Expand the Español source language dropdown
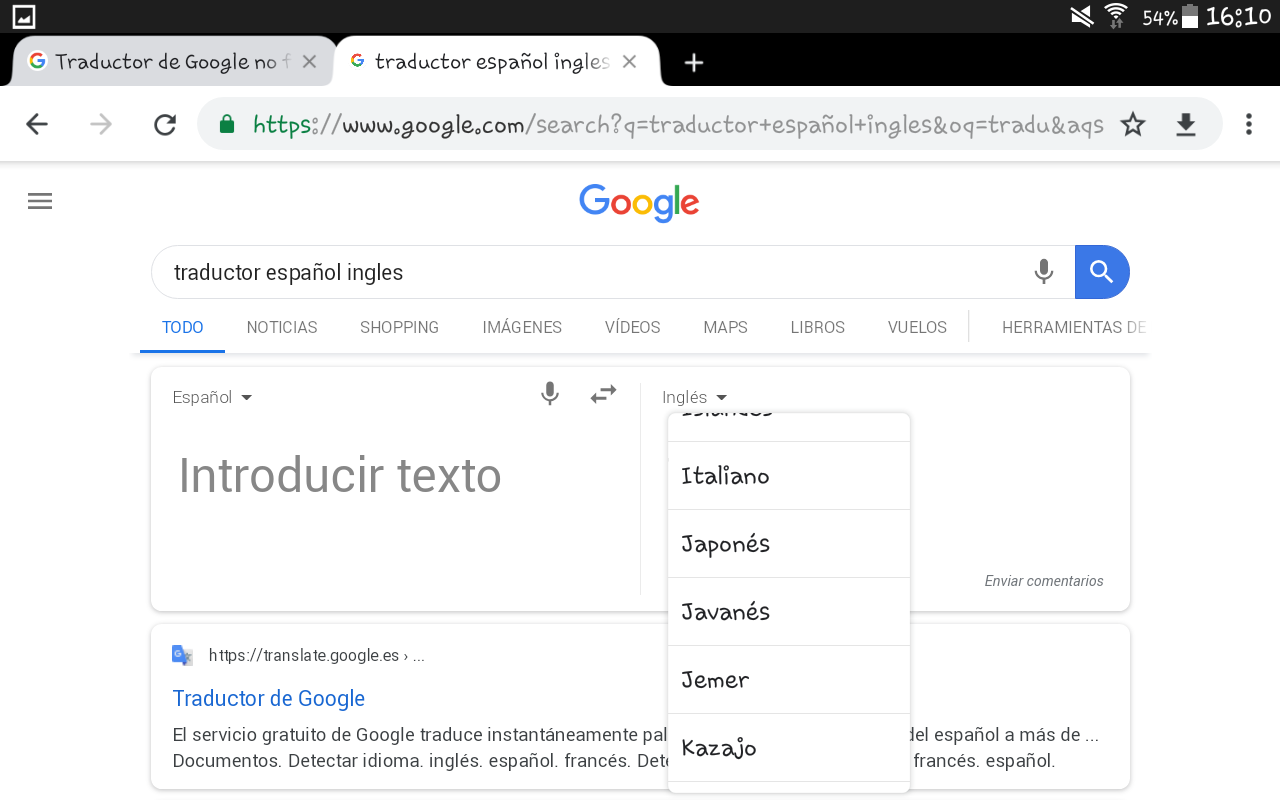Screen dimensions: 1280x800 coord(212,397)
